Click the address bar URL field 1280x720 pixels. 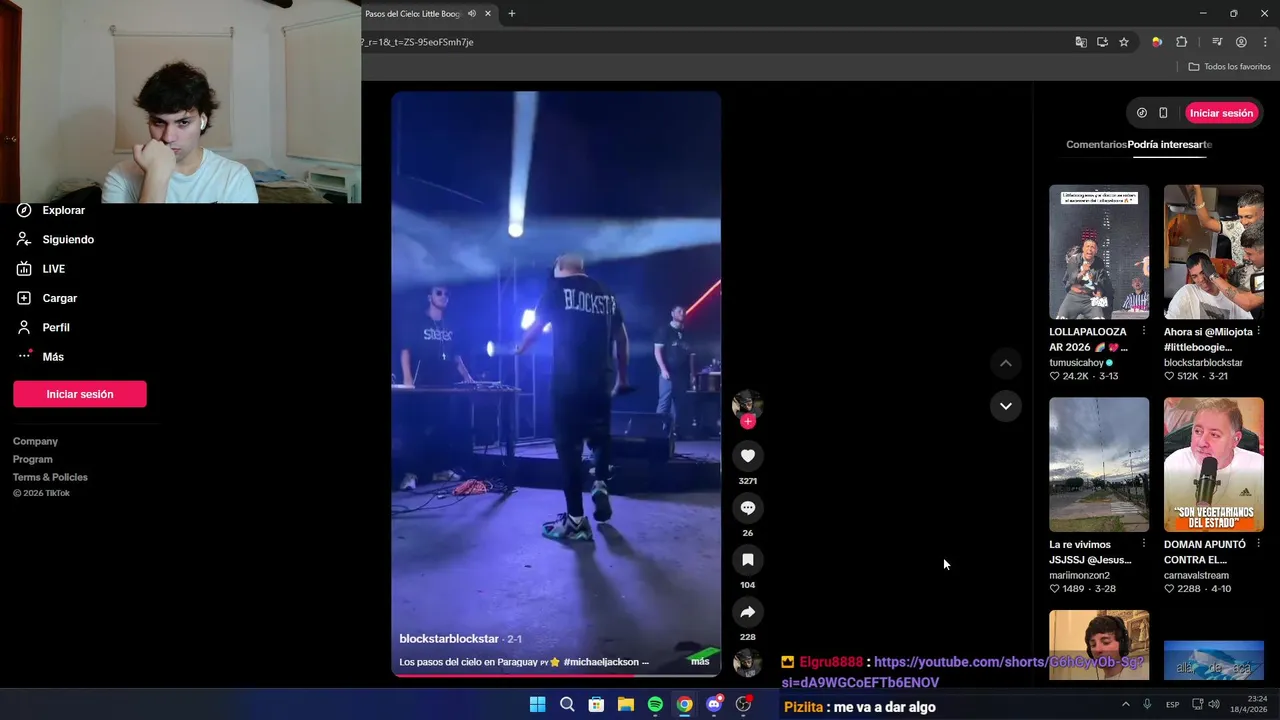700,42
